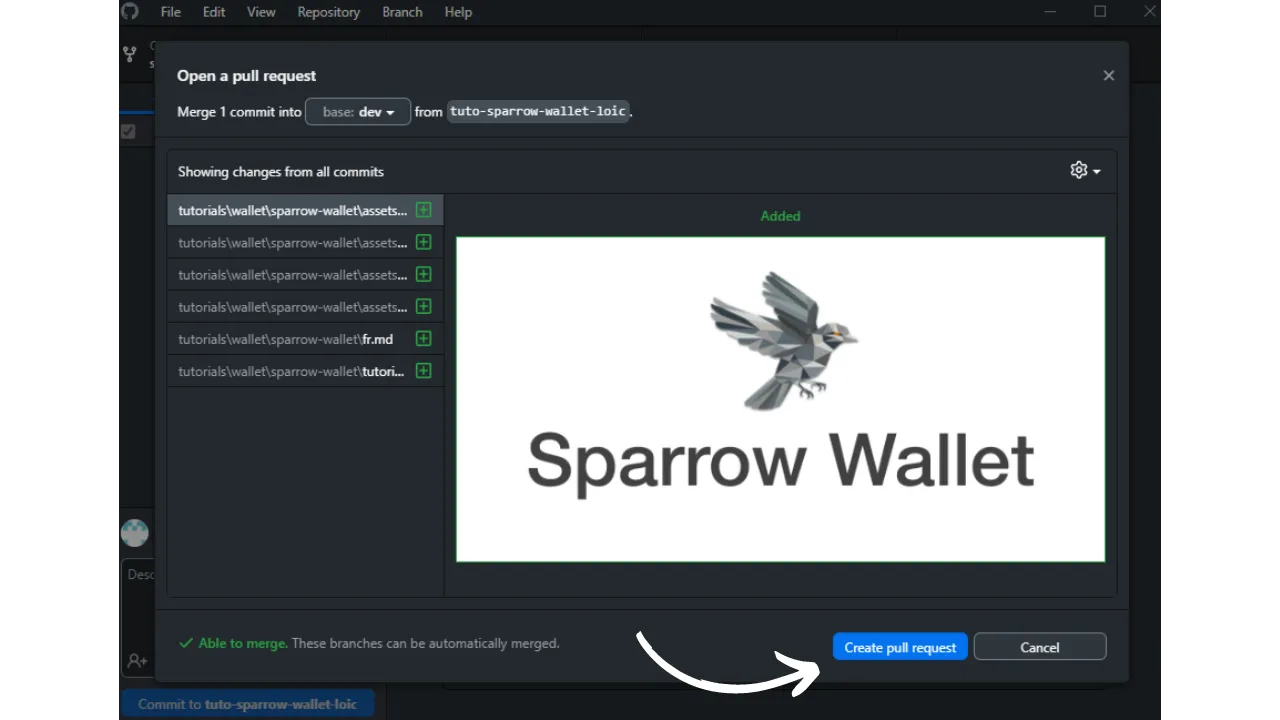Click the Create pull request button
Image resolution: width=1280 pixels, height=720 pixels.
[900, 647]
